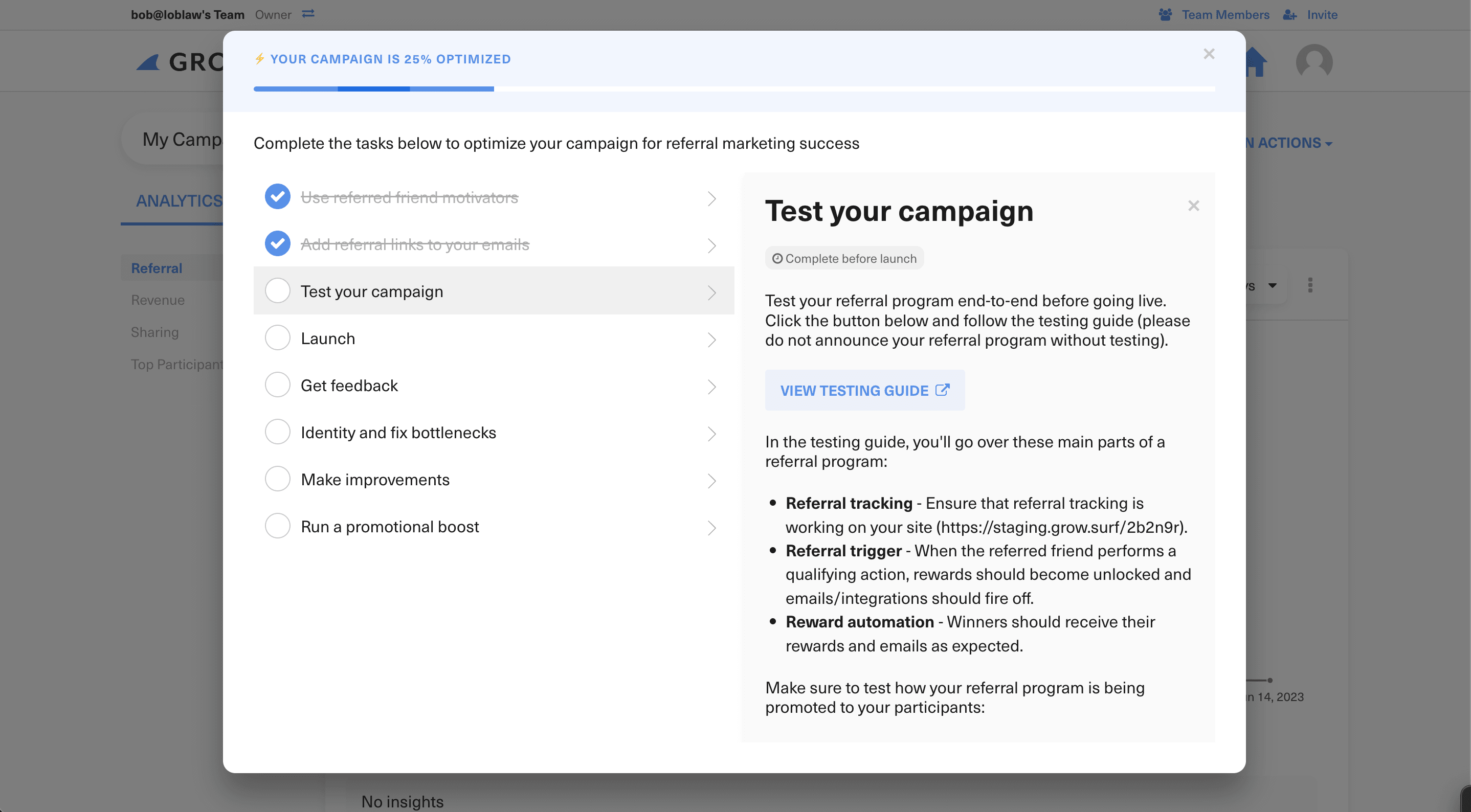Screen dimensions: 1471x812
Task: Click the invite person-plus icon
Action: (x=1290, y=14)
